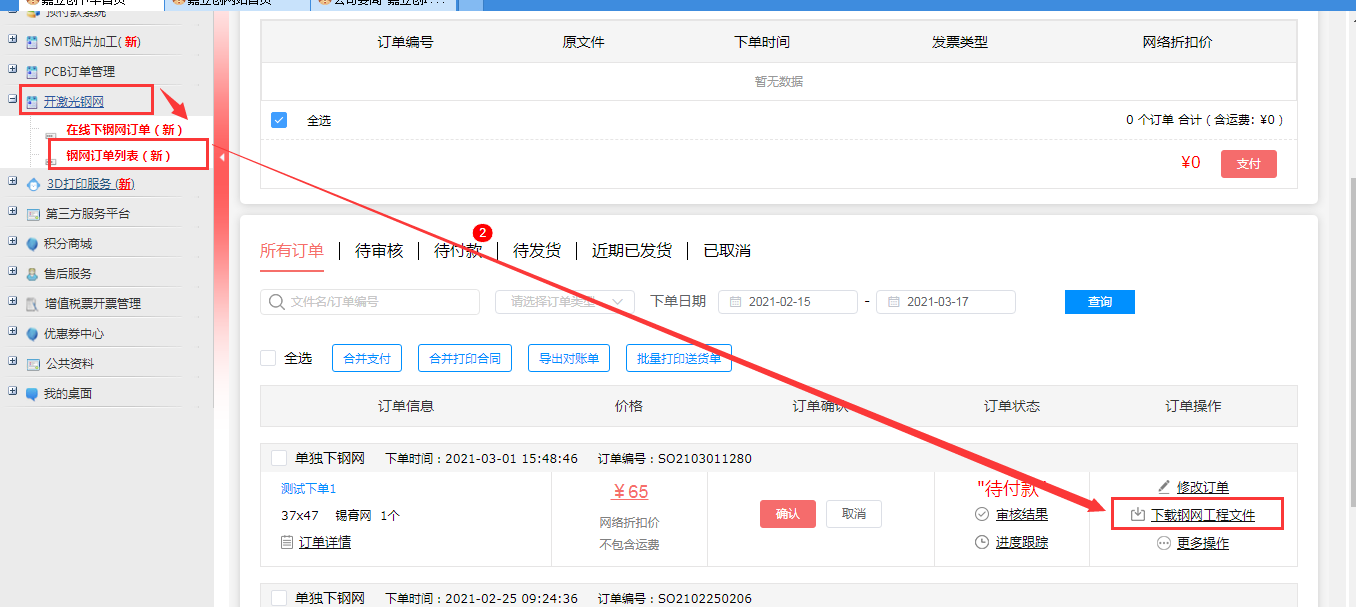The width and height of the screenshot is (1356, 607).
Task: Open the 请选择订单类型 dropdown
Action: click(x=565, y=302)
